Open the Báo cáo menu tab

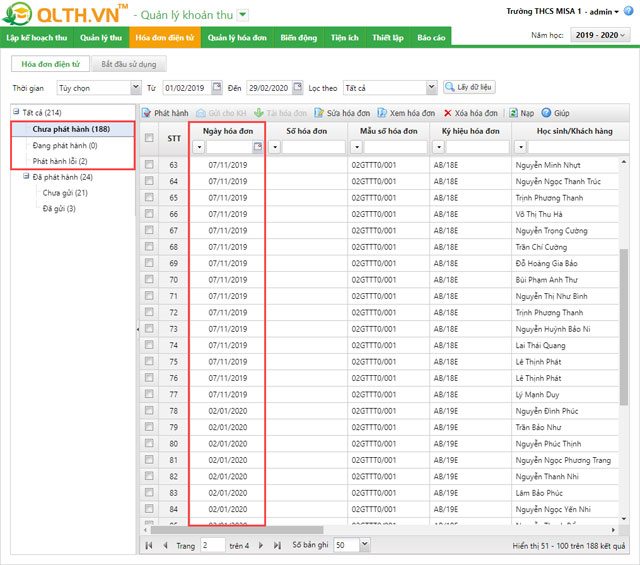pos(431,37)
